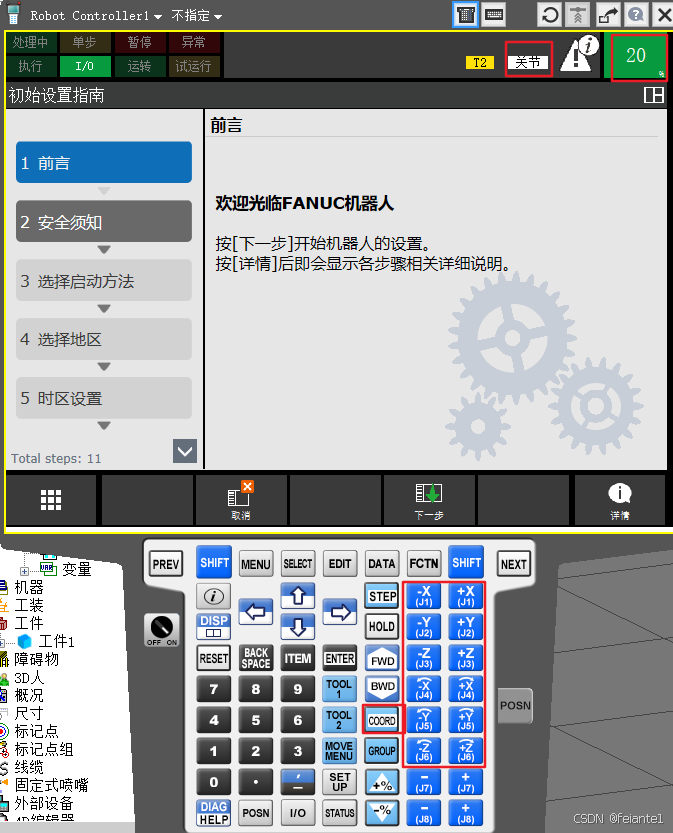This screenshot has width=673, height=833.
Task: Click the SELECT key
Action: (297, 564)
